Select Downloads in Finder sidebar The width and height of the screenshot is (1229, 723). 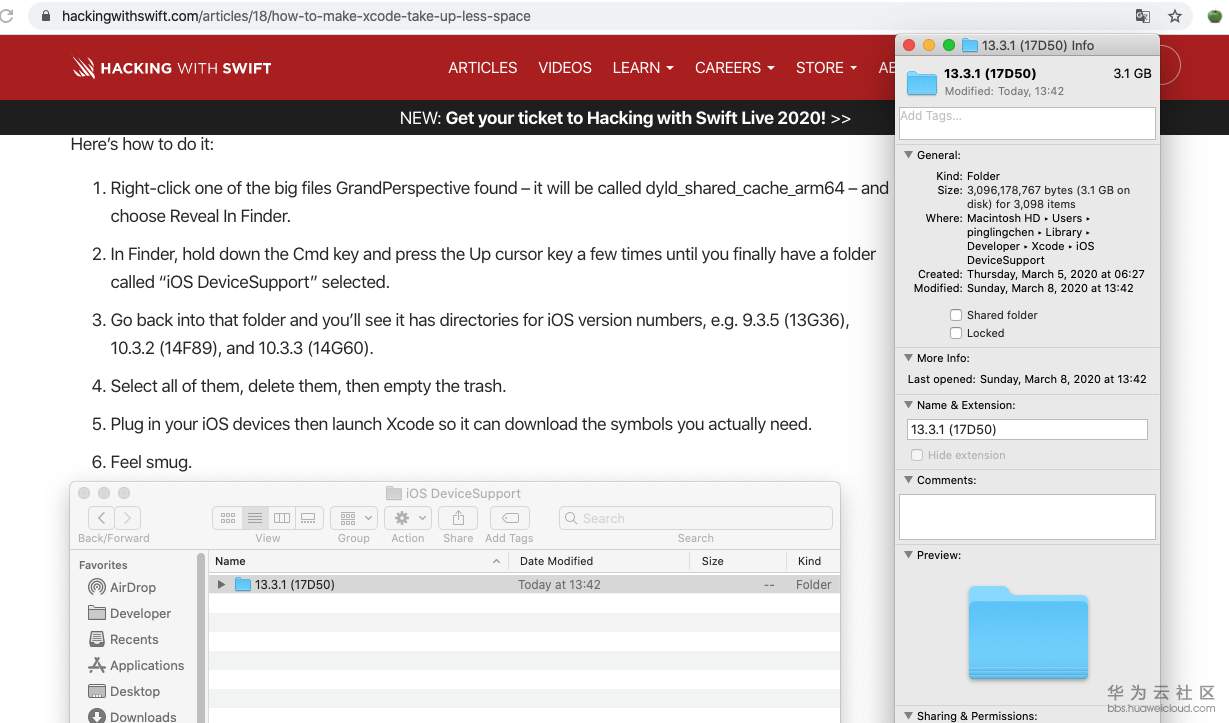(132, 716)
